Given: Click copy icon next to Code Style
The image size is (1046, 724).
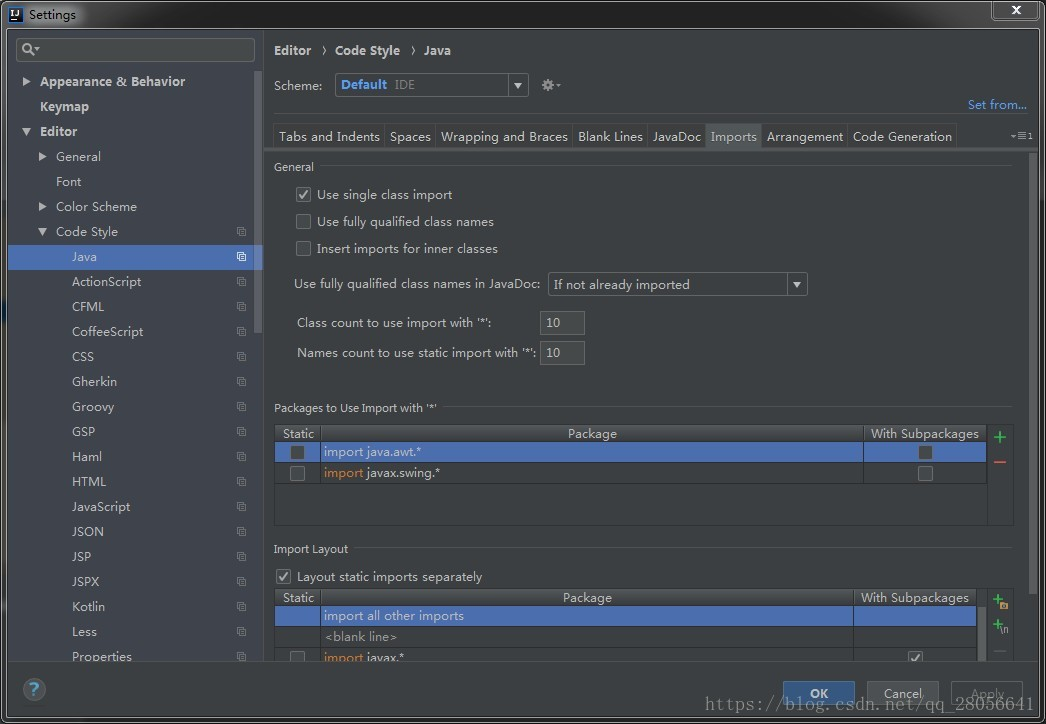Looking at the screenshot, I should (241, 232).
